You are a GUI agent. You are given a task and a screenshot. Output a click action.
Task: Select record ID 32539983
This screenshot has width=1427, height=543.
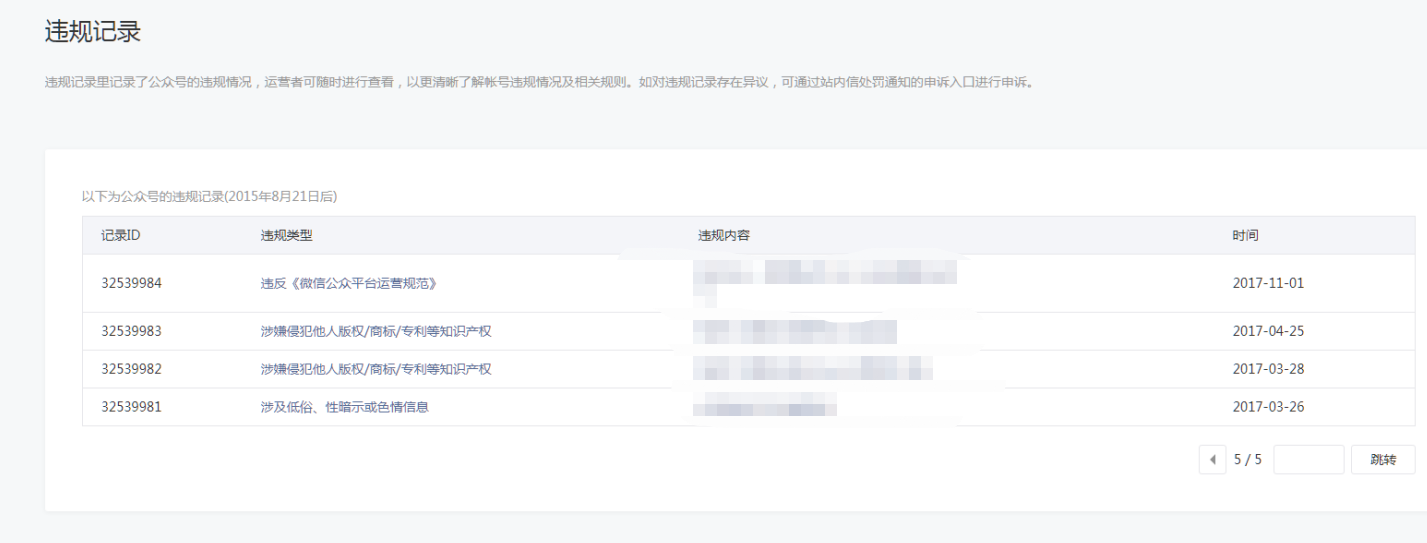tap(131, 331)
